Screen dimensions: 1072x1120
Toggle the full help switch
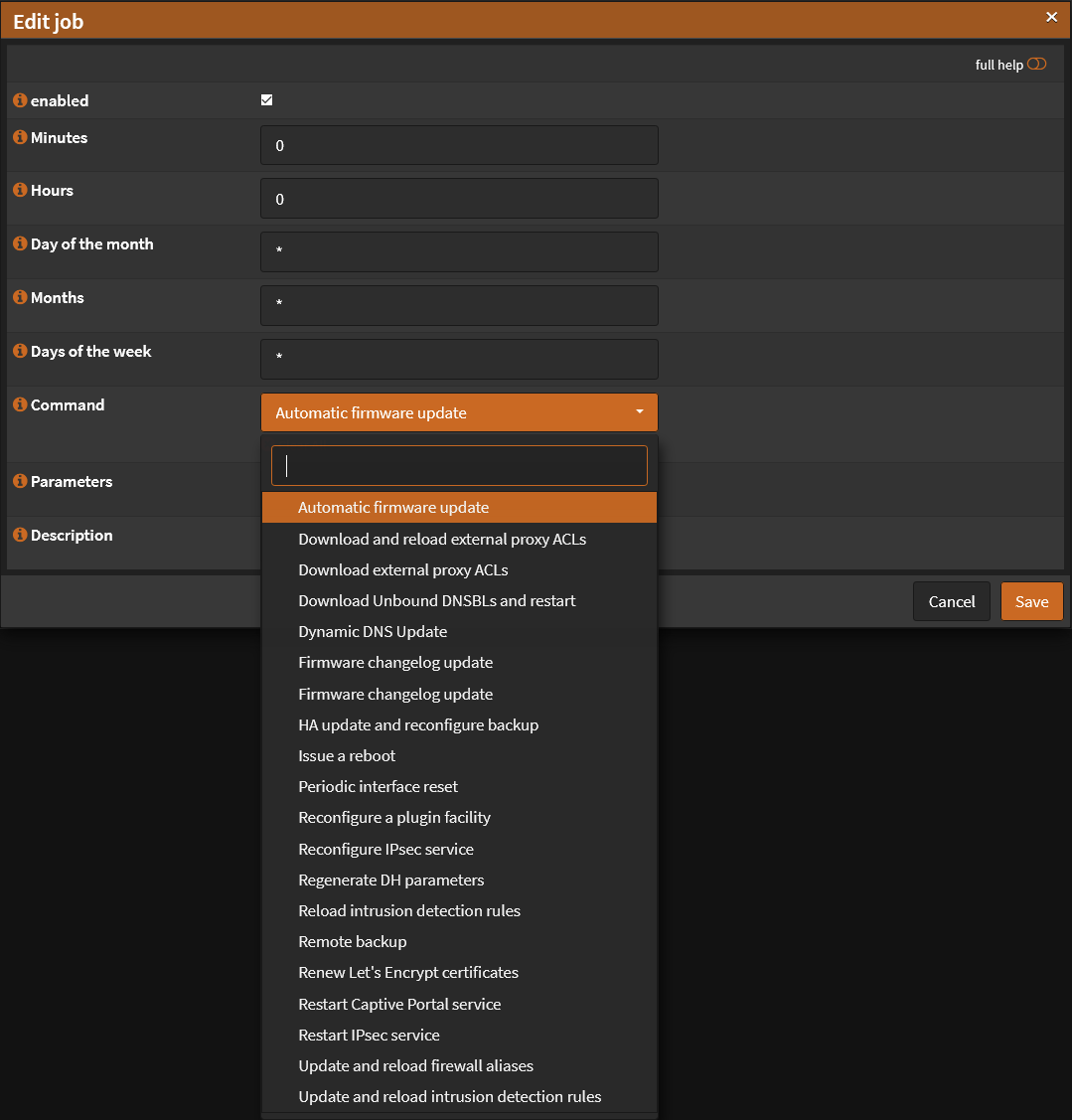point(1036,65)
